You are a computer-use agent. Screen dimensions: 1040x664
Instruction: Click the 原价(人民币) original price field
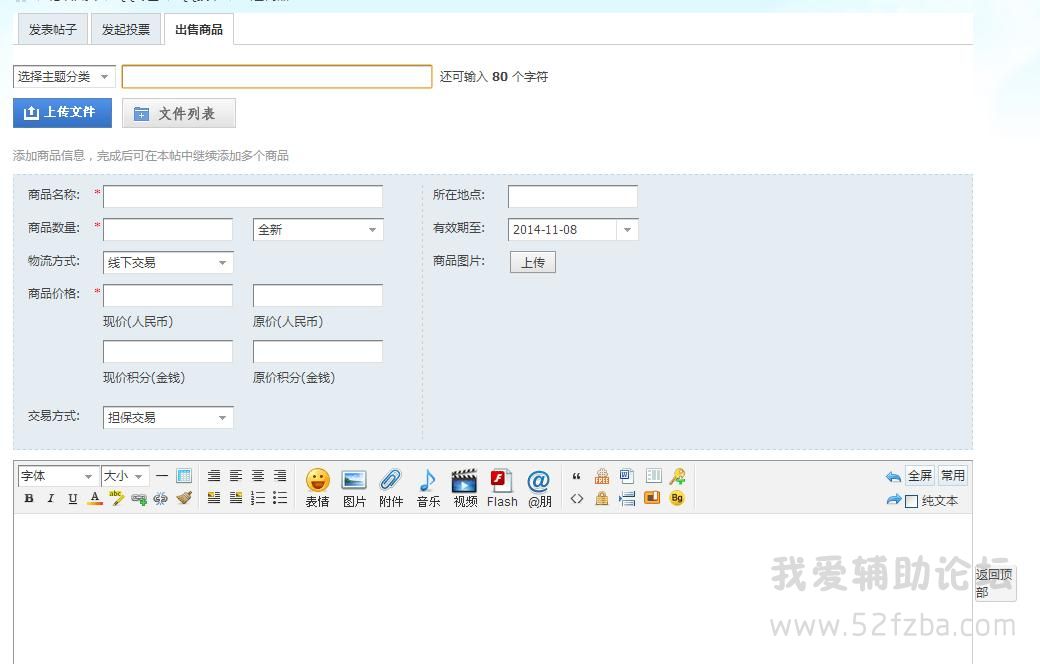point(318,295)
